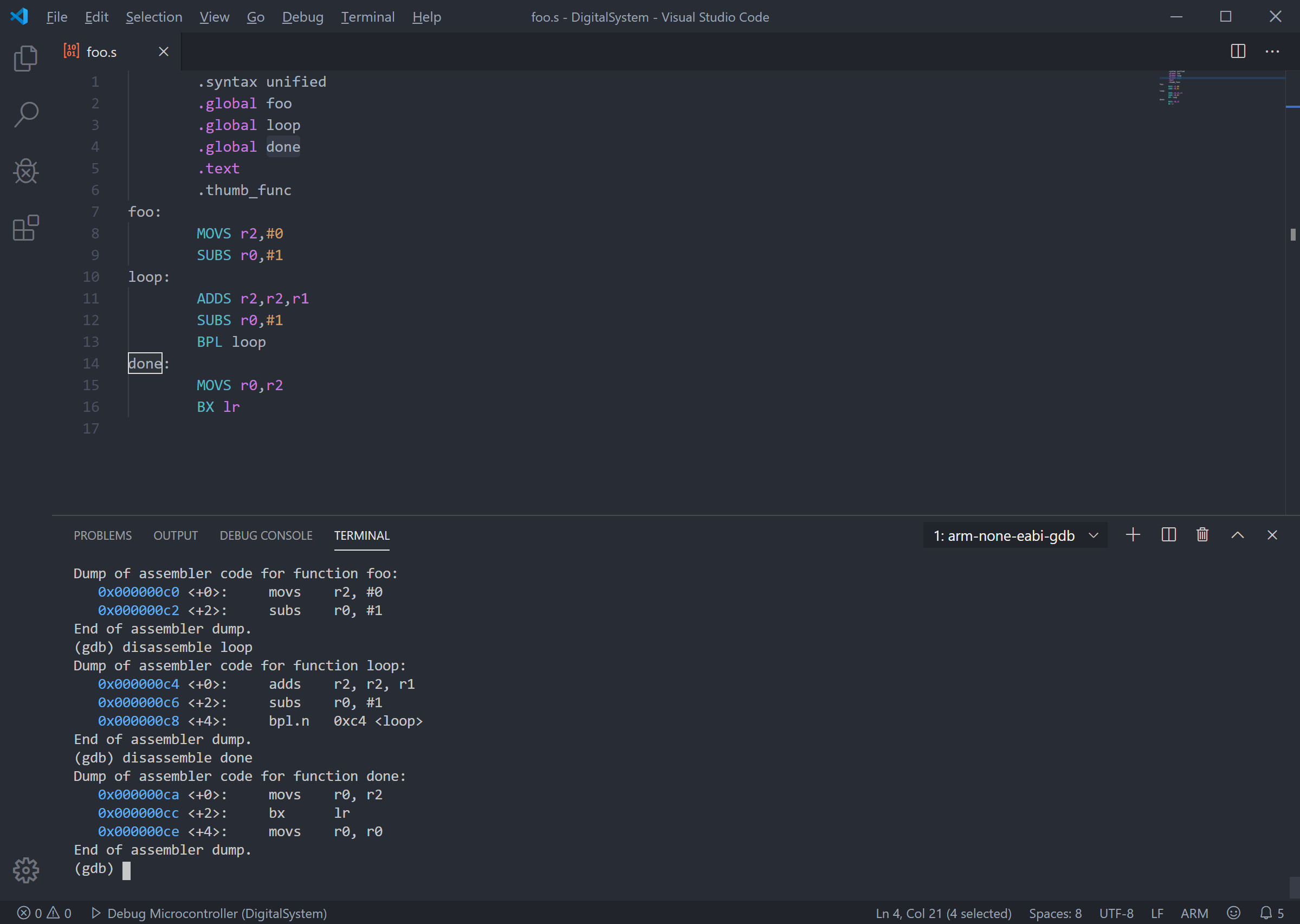This screenshot has height=924, width=1300.
Task: Open the editor More Actions menu
Action: (1272, 51)
